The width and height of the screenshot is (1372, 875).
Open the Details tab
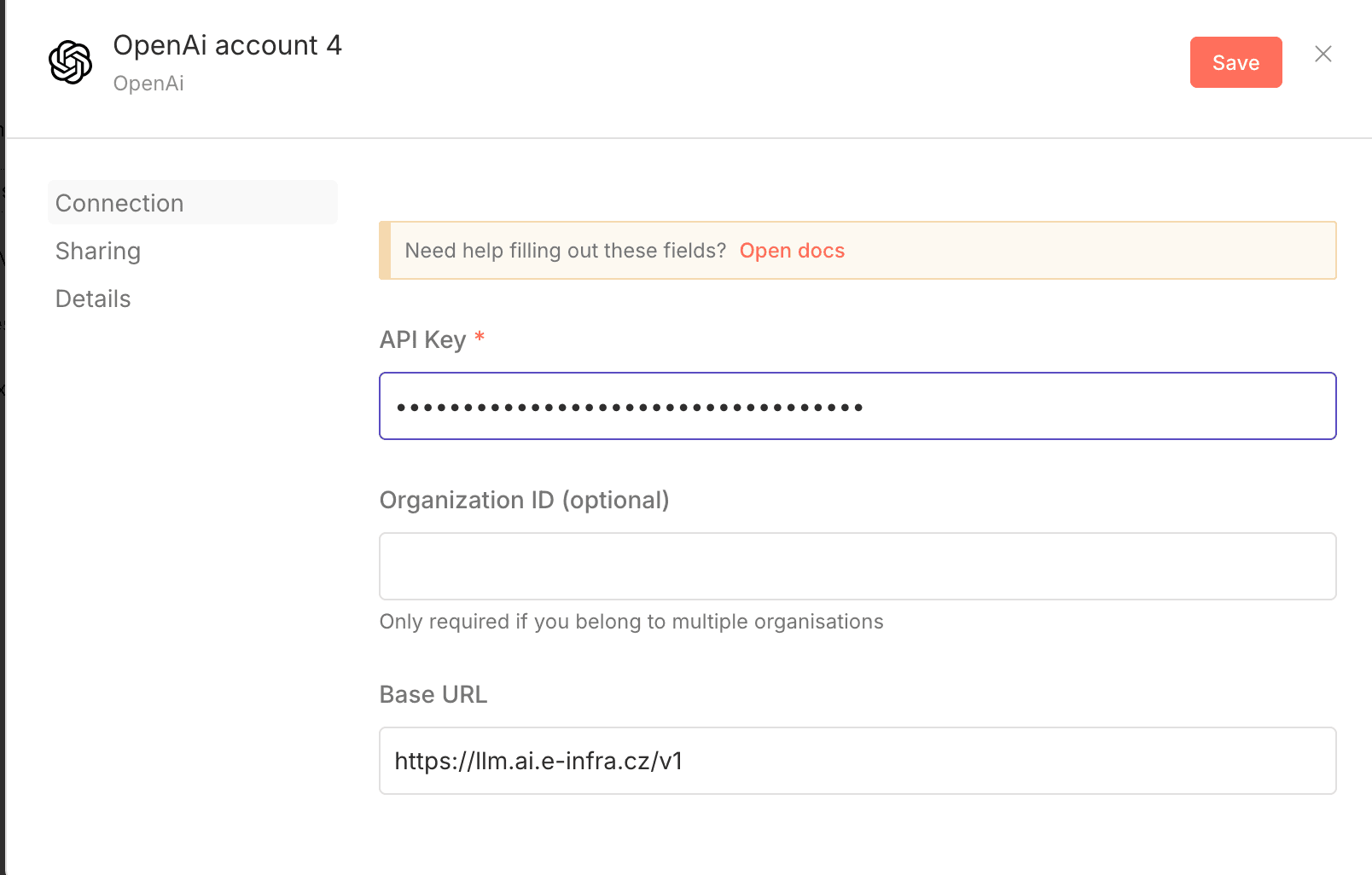coord(93,298)
